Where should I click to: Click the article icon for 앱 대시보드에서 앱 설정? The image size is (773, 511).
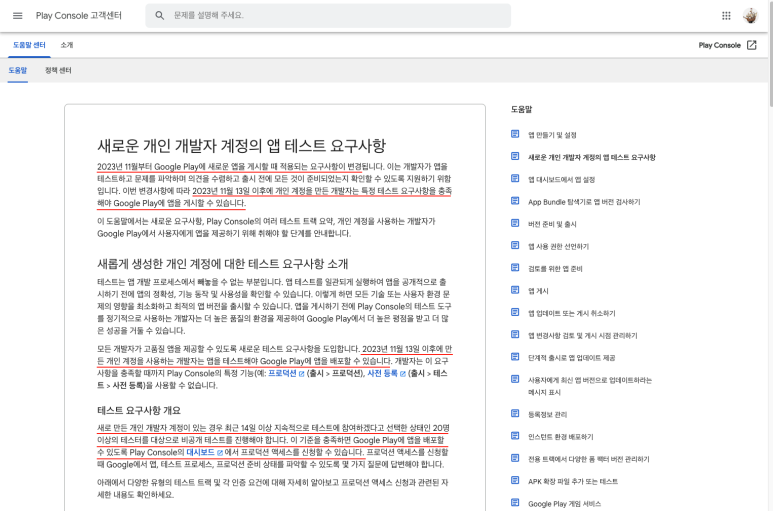coord(515,178)
